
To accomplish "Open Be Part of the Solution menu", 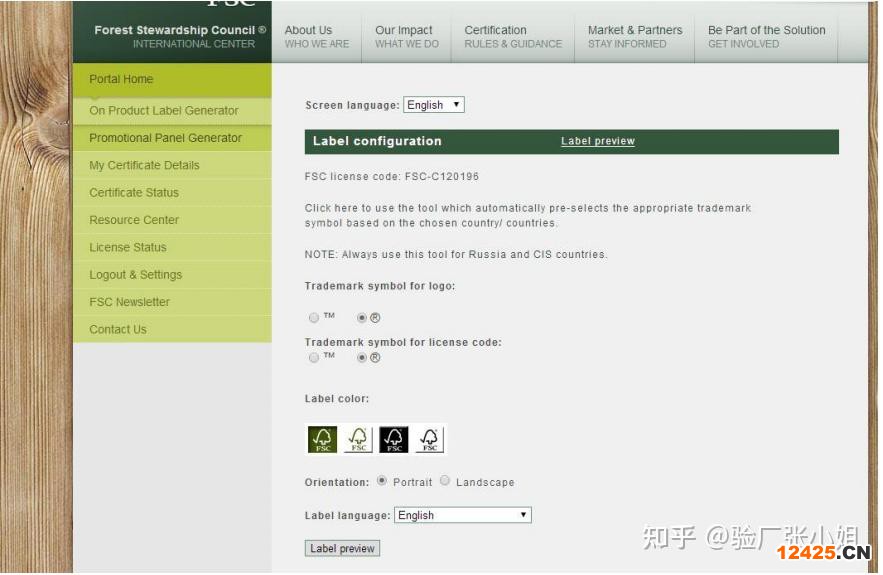I will pos(768,37).
